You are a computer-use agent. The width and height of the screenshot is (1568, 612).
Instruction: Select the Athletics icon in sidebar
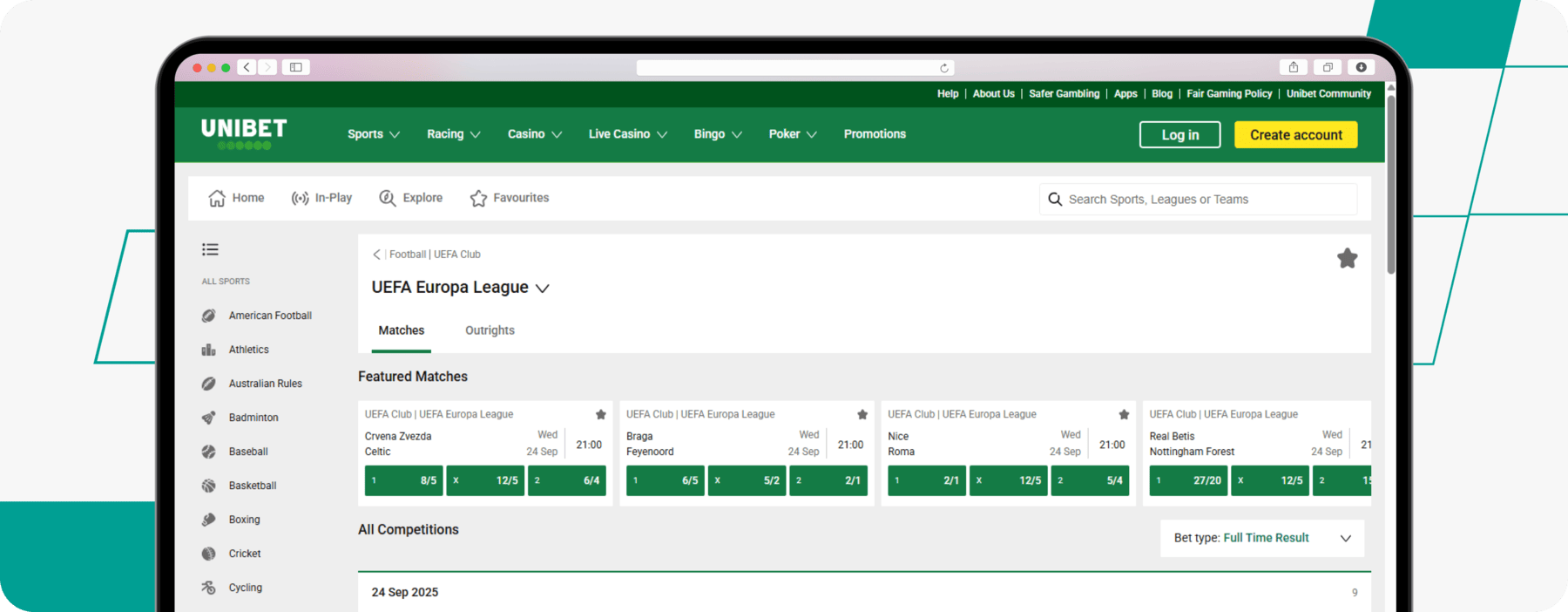(209, 350)
